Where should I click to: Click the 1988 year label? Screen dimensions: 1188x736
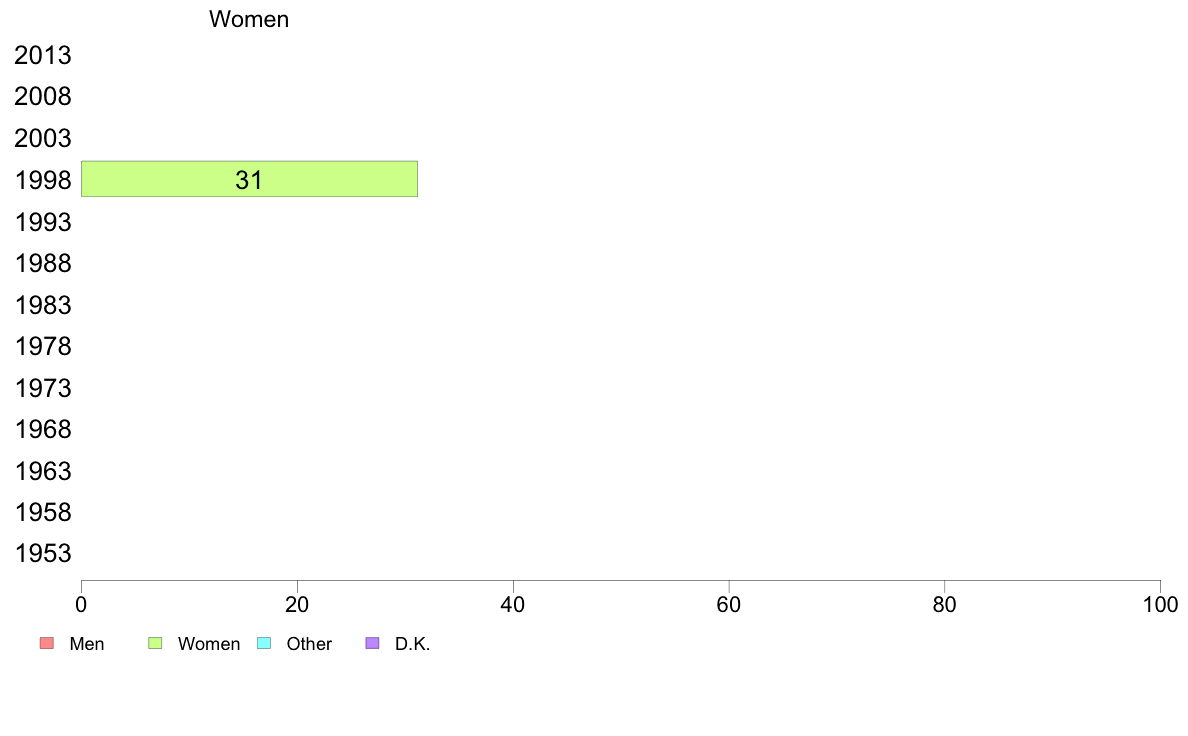point(43,264)
